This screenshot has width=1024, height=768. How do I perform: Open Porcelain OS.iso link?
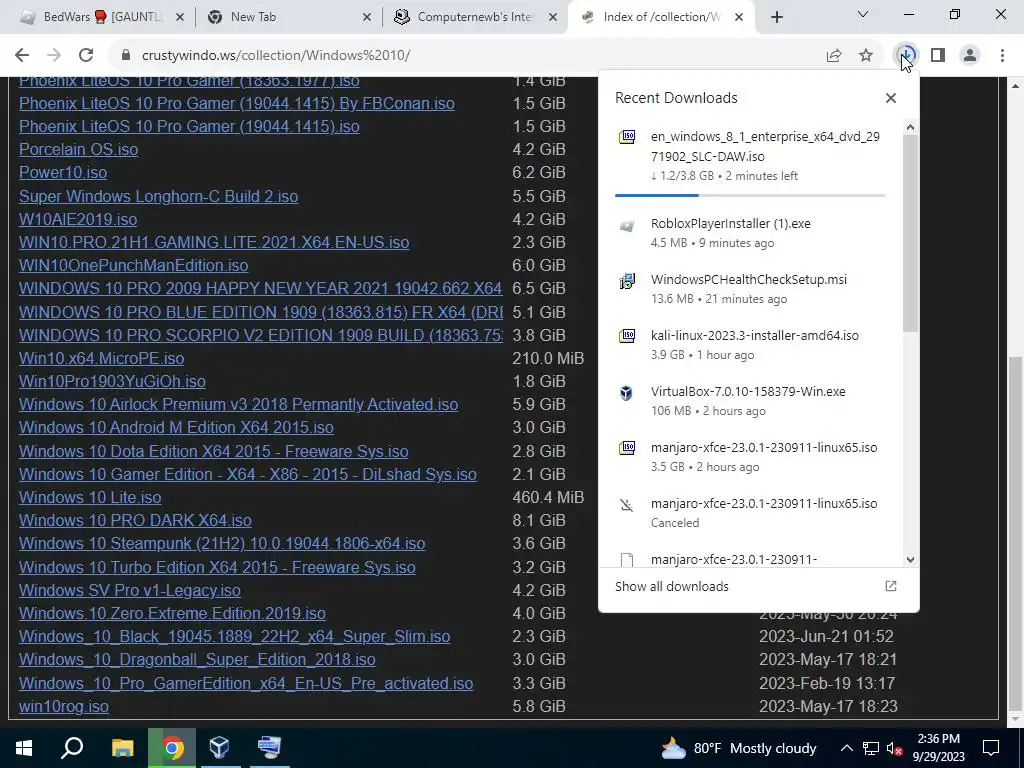[78, 150]
